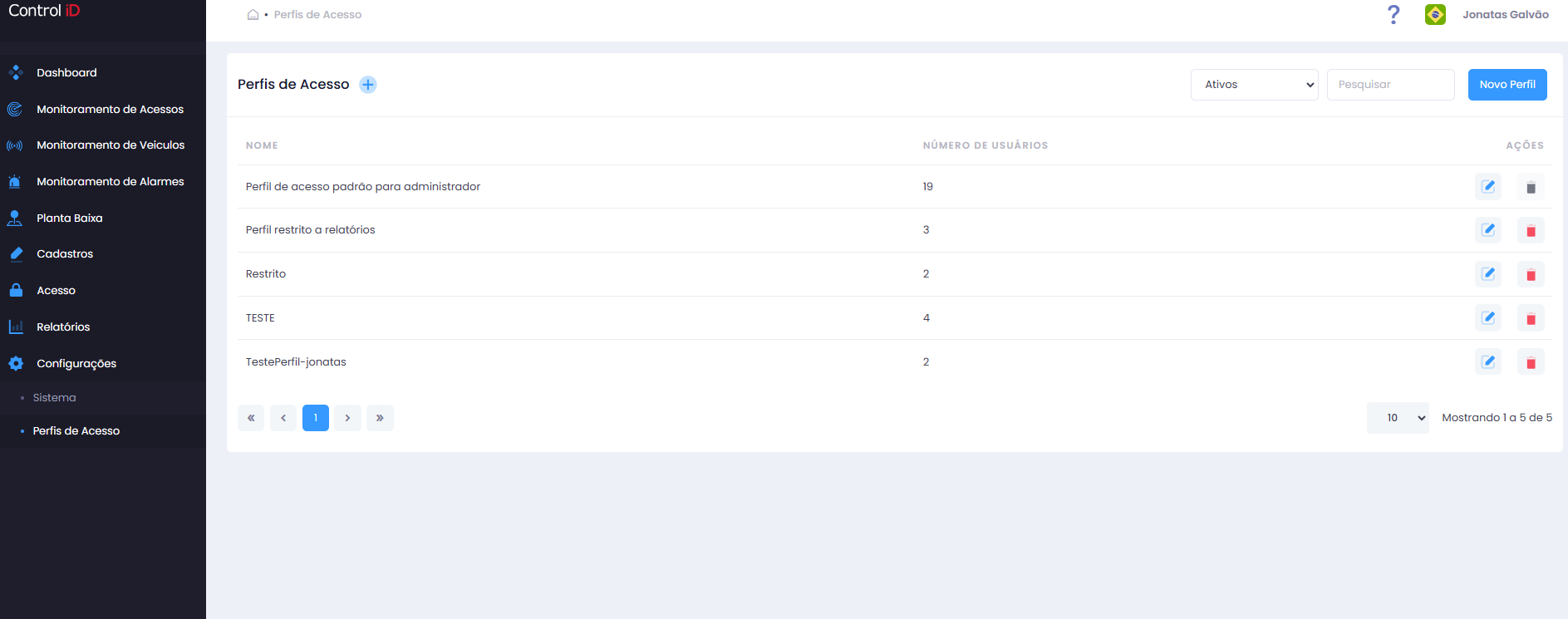Click Perfis de Acesso breadcrumb text
The image size is (1568, 619).
(x=317, y=15)
